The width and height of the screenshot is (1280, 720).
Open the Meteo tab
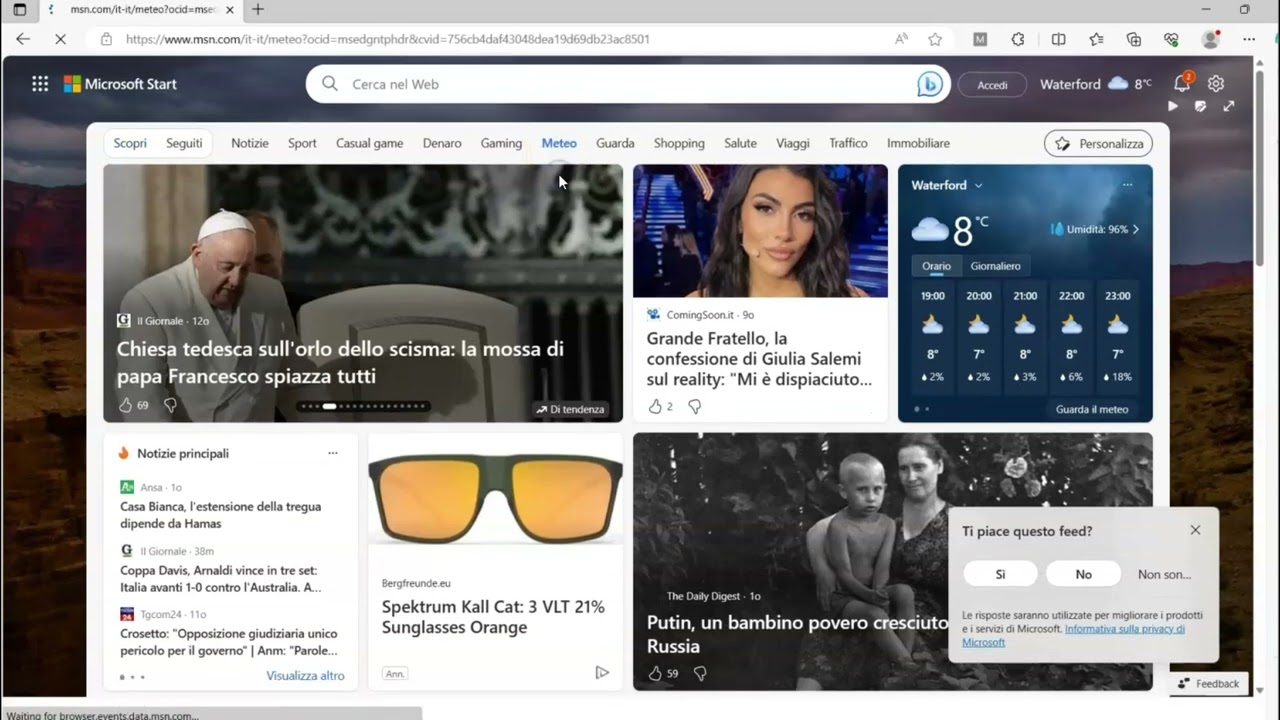coord(559,143)
